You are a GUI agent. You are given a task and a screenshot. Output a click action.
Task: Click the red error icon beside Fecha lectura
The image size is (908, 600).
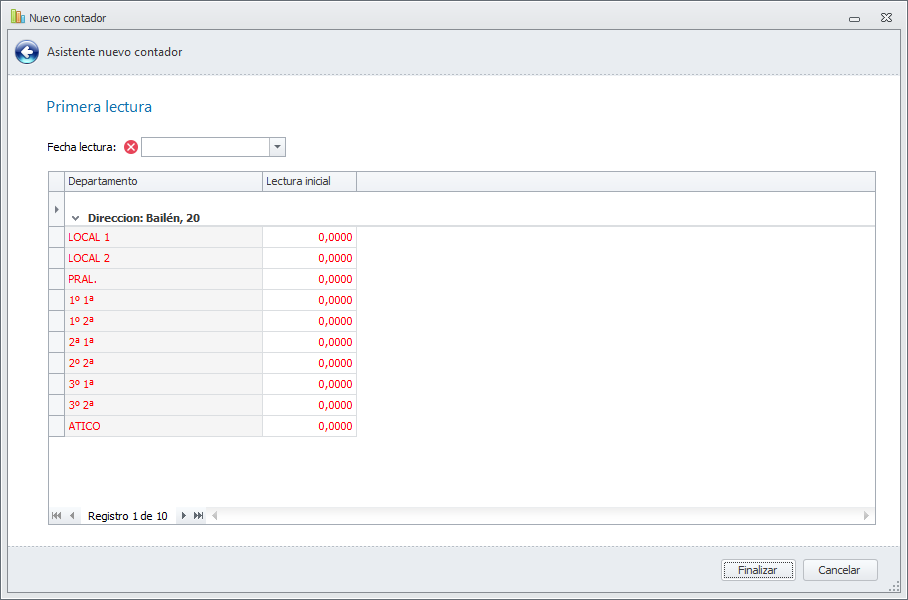[131, 147]
